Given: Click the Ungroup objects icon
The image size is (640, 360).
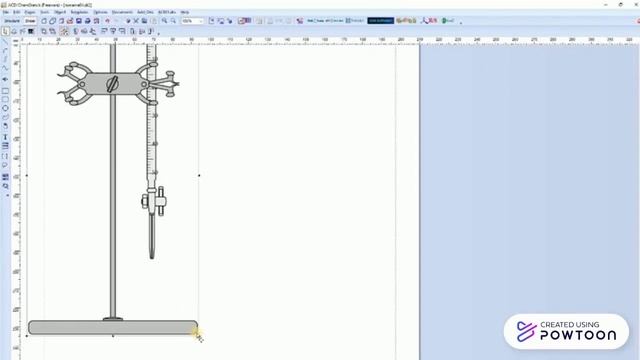Looking at the screenshot, I should click(x=52, y=31).
